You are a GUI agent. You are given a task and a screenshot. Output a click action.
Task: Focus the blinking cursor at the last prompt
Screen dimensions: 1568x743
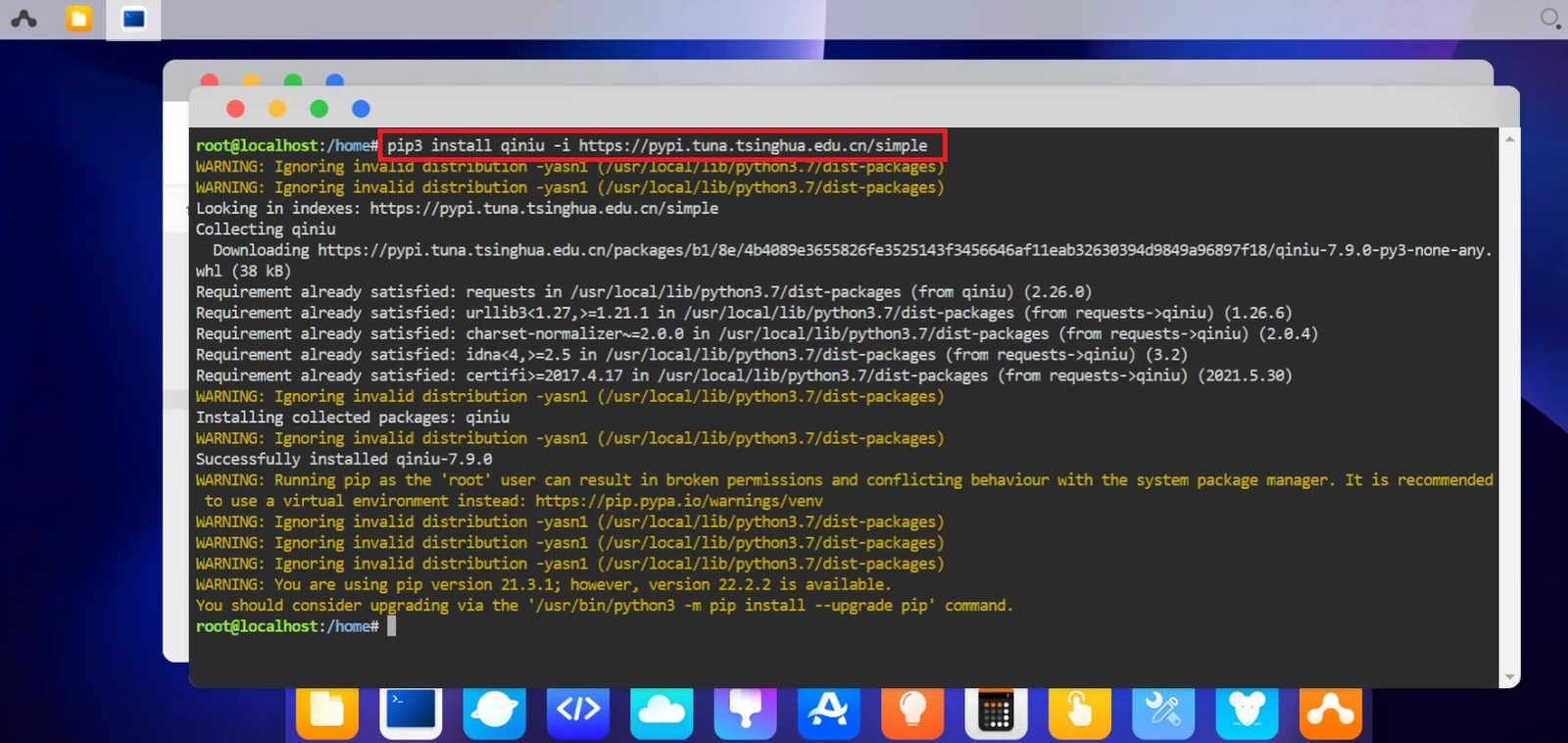[391, 626]
